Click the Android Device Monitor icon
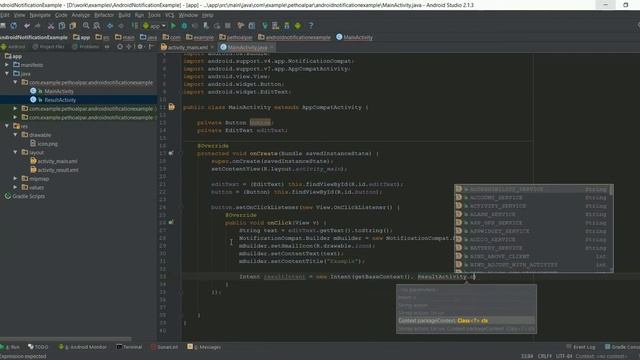This screenshot has height=360, width=640. (298, 26)
